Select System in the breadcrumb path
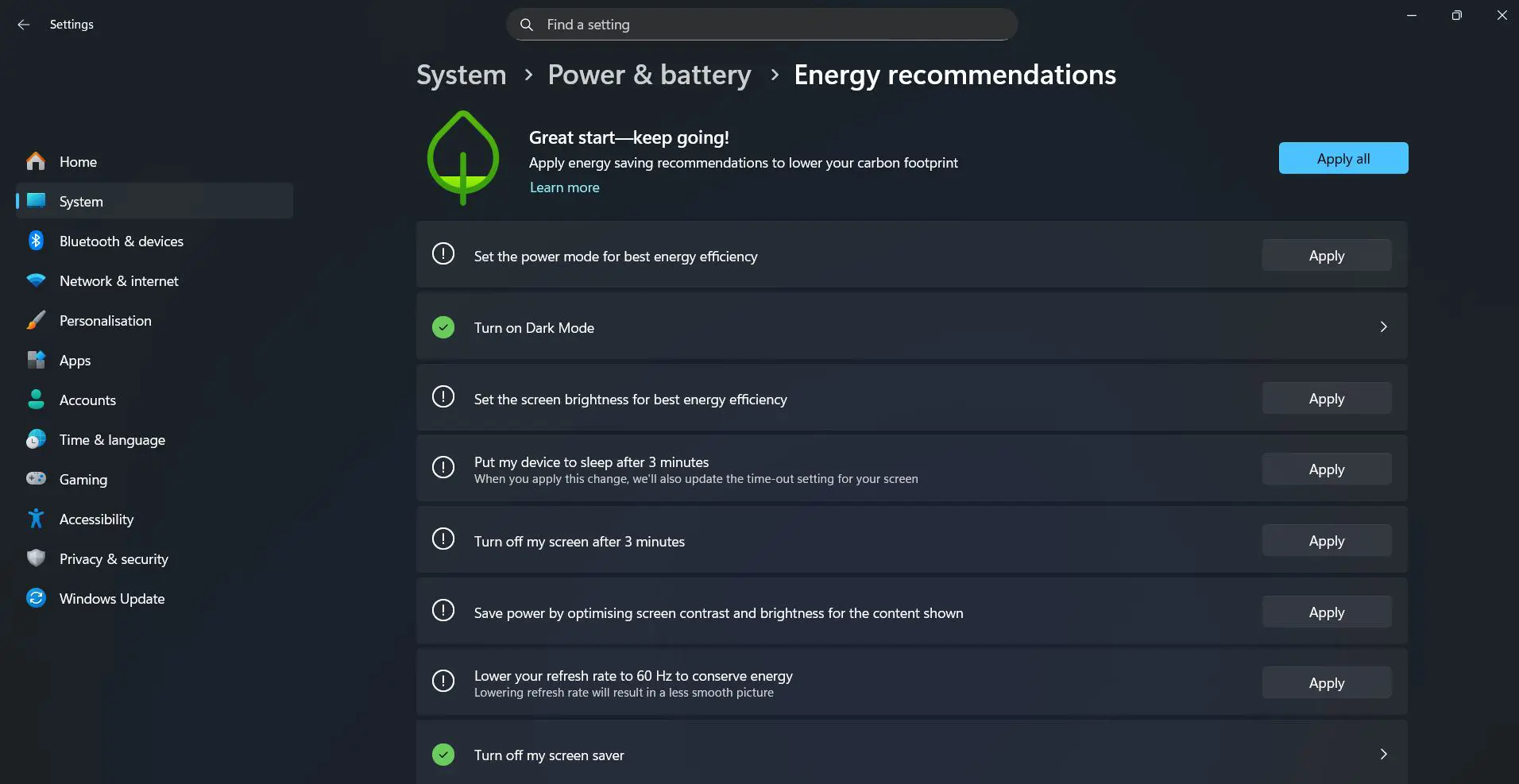Viewport: 1519px width, 784px height. click(461, 74)
